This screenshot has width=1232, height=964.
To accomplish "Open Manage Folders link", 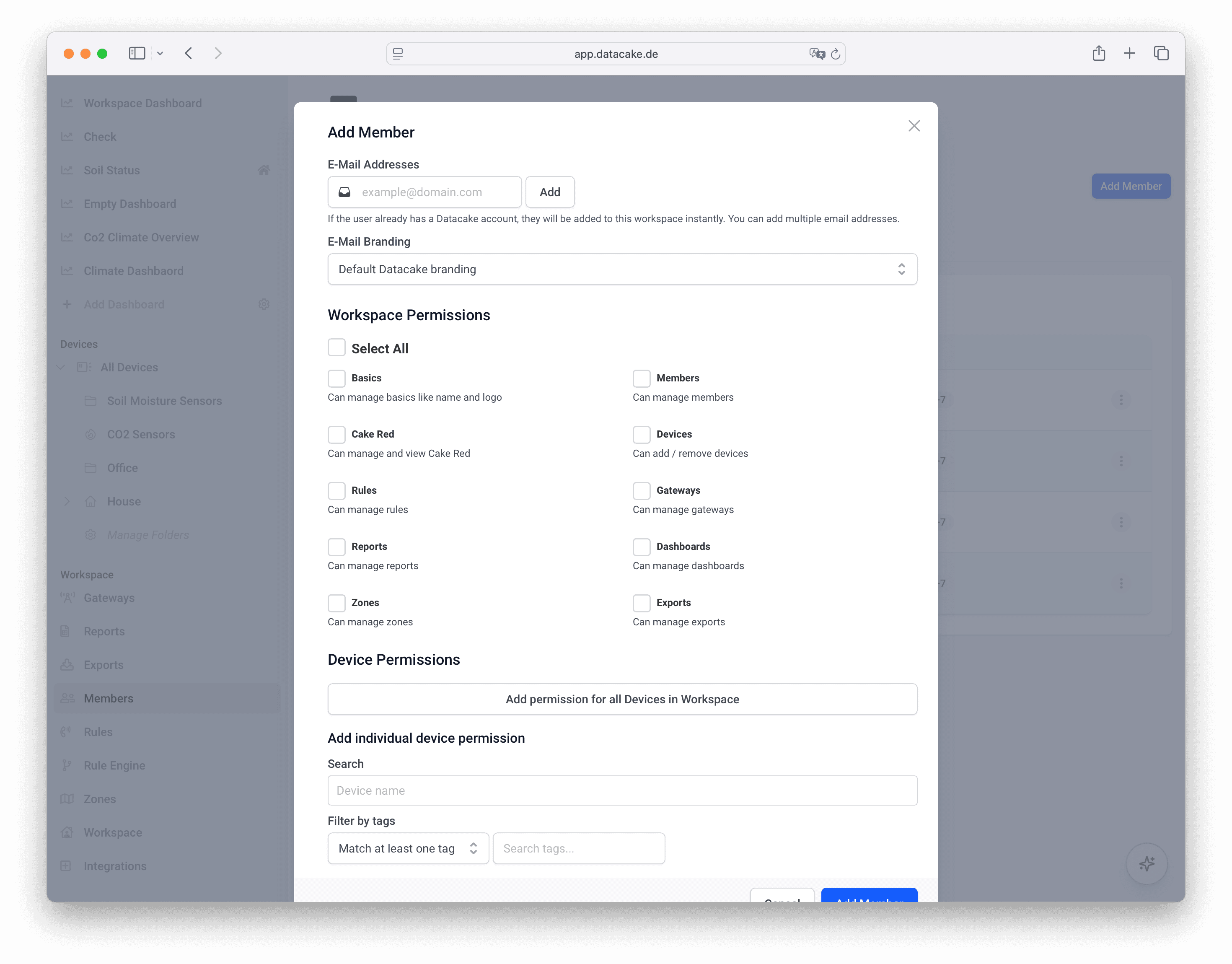I will (148, 534).
